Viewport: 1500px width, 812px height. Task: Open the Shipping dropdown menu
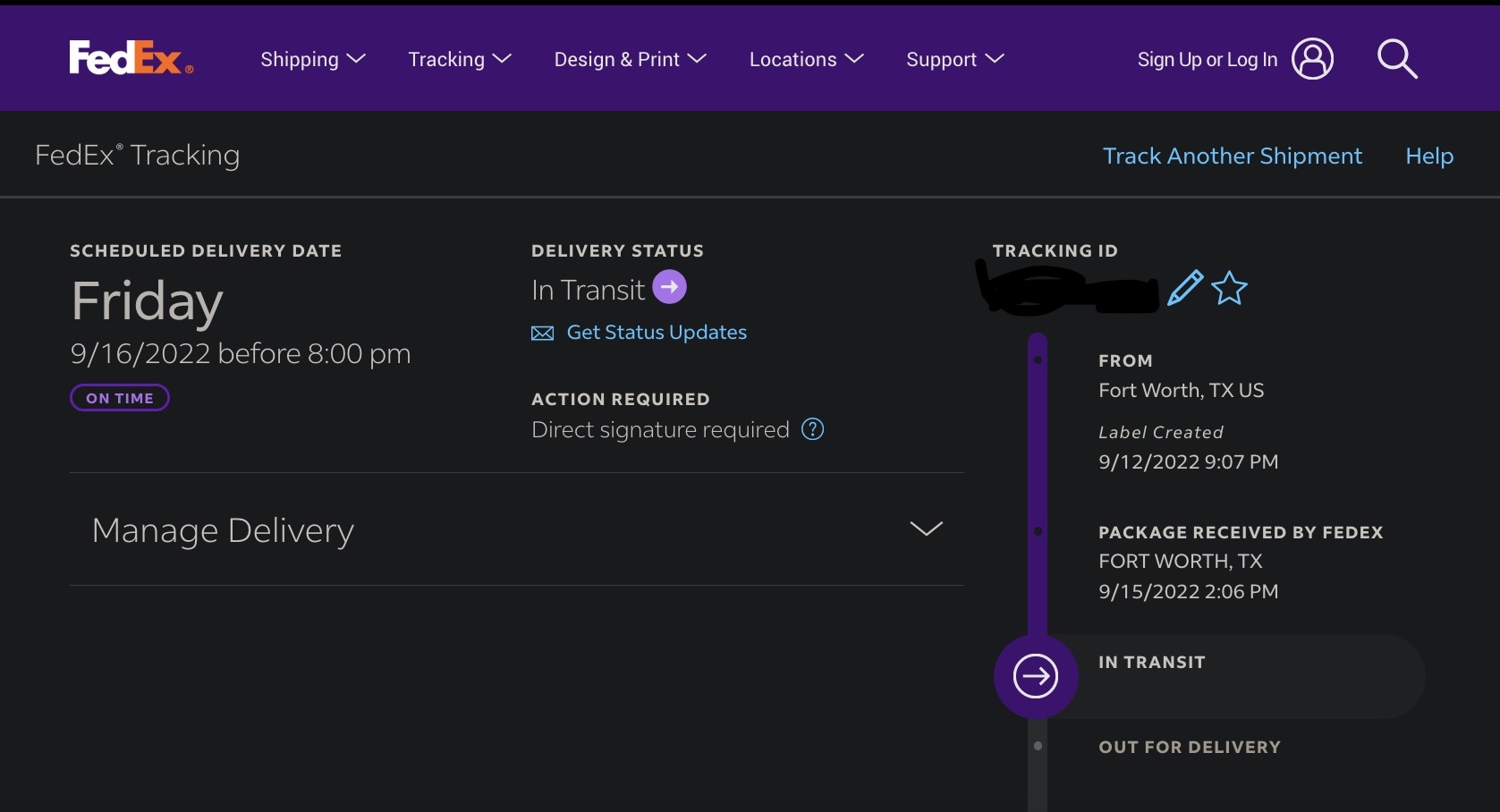(313, 59)
